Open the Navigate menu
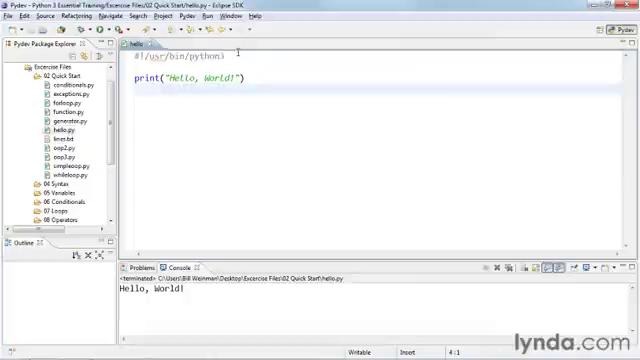The image size is (640, 360). (x=111, y=16)
